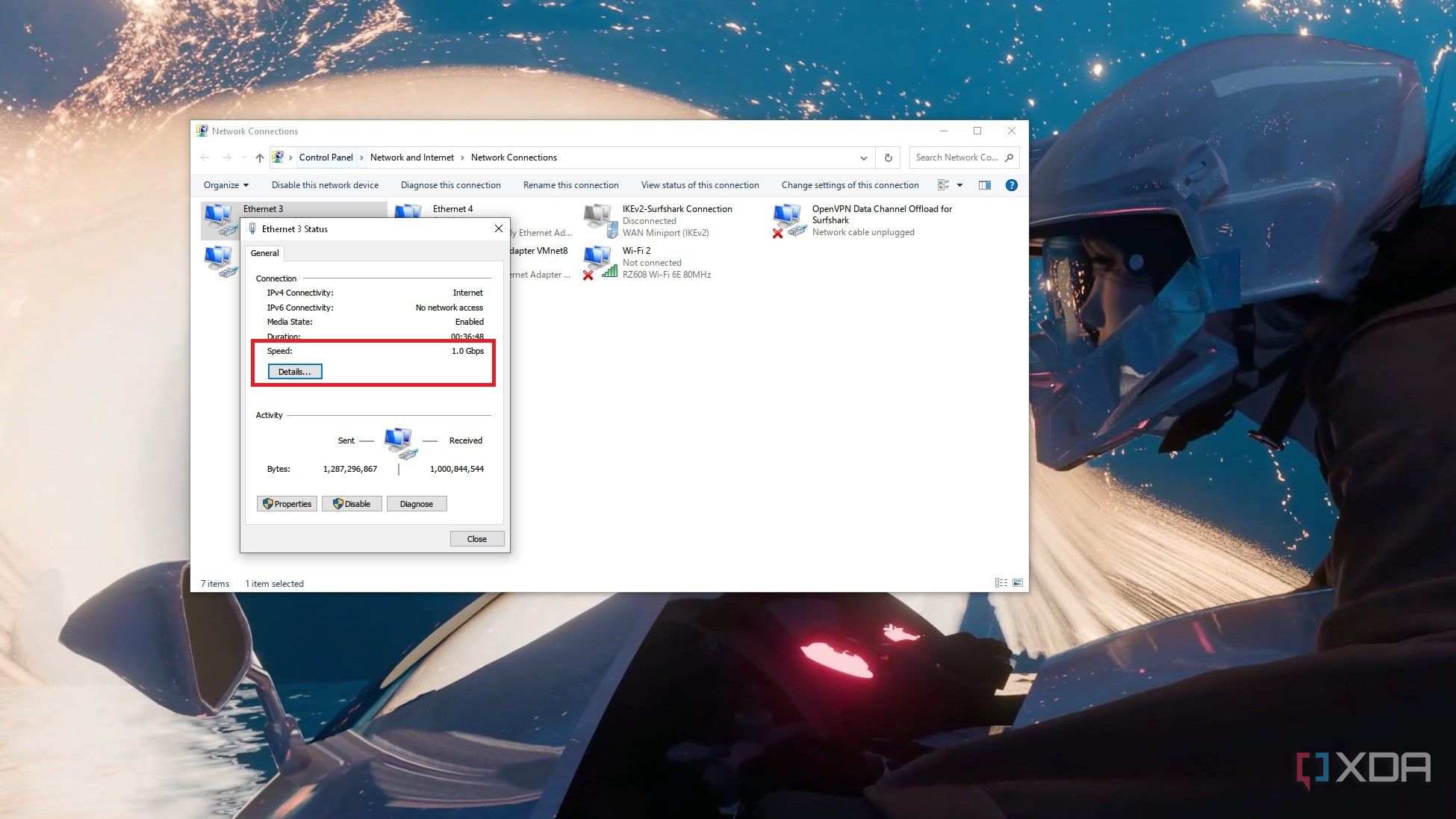This screenshot has width=1456, height=819.
Task: Click the Details... button
Action: click(295, 372)
